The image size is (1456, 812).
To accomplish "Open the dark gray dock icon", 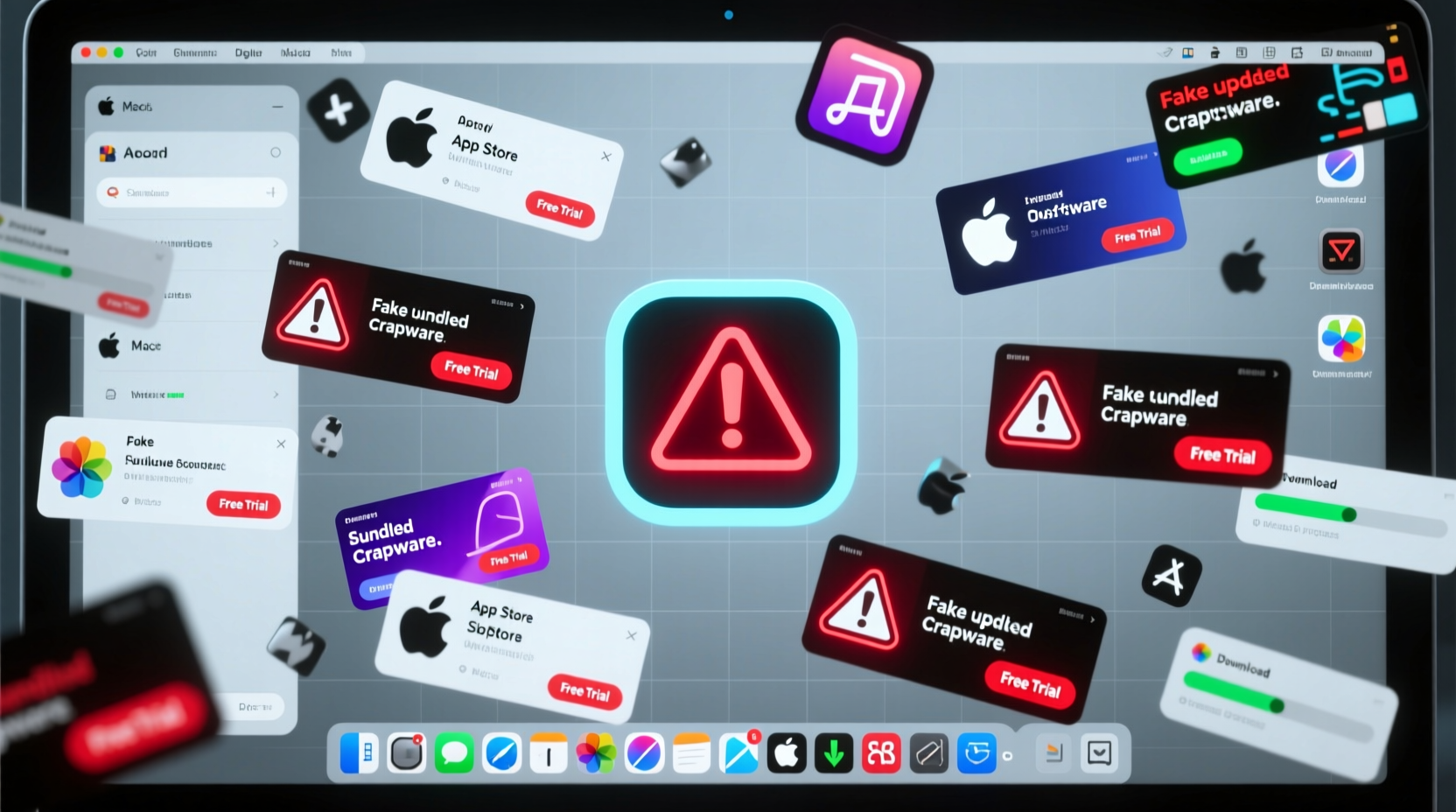I will pos(928,753).
